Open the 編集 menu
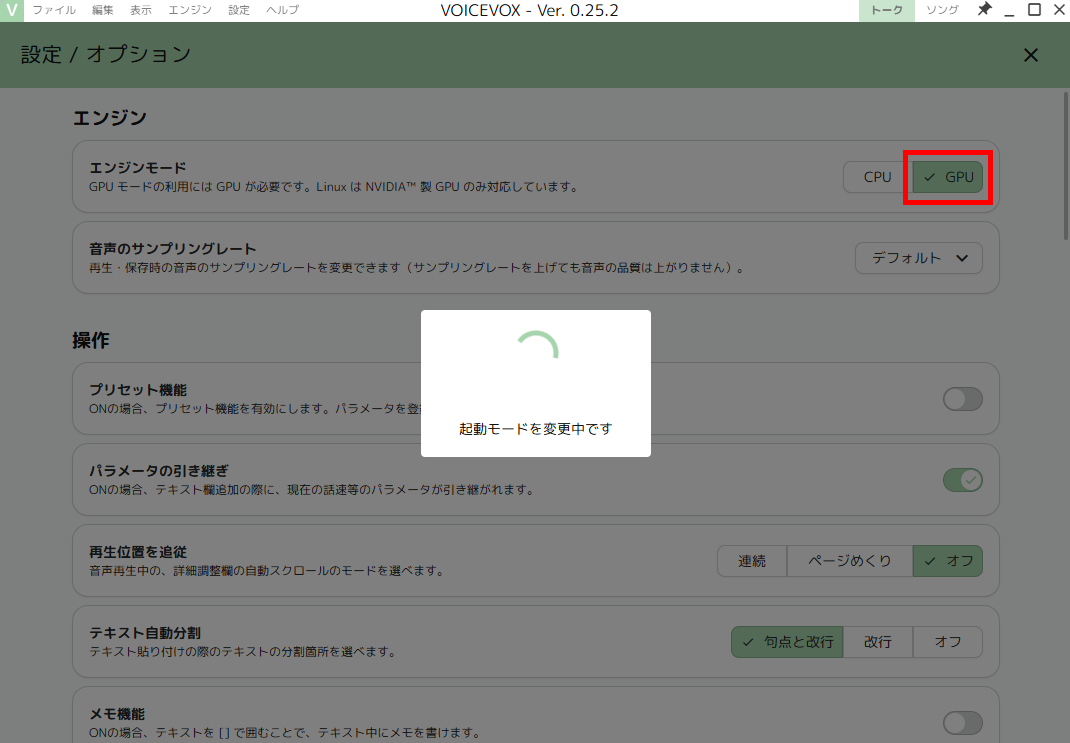 (x=102, y=10)
